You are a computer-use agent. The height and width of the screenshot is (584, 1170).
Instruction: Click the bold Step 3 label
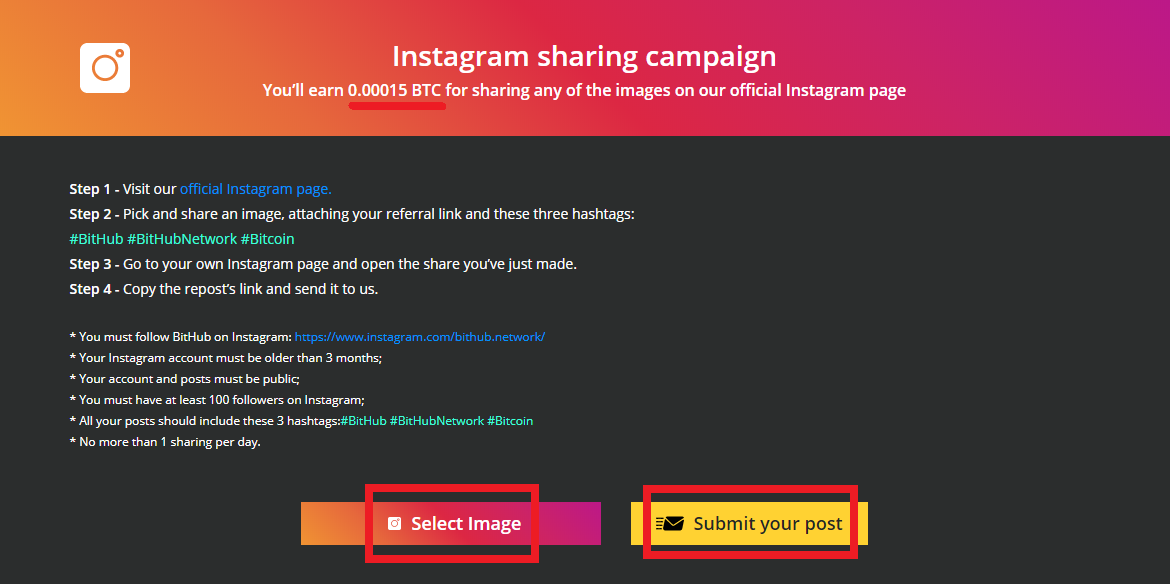pyautogui.click(x=94, y=264)
